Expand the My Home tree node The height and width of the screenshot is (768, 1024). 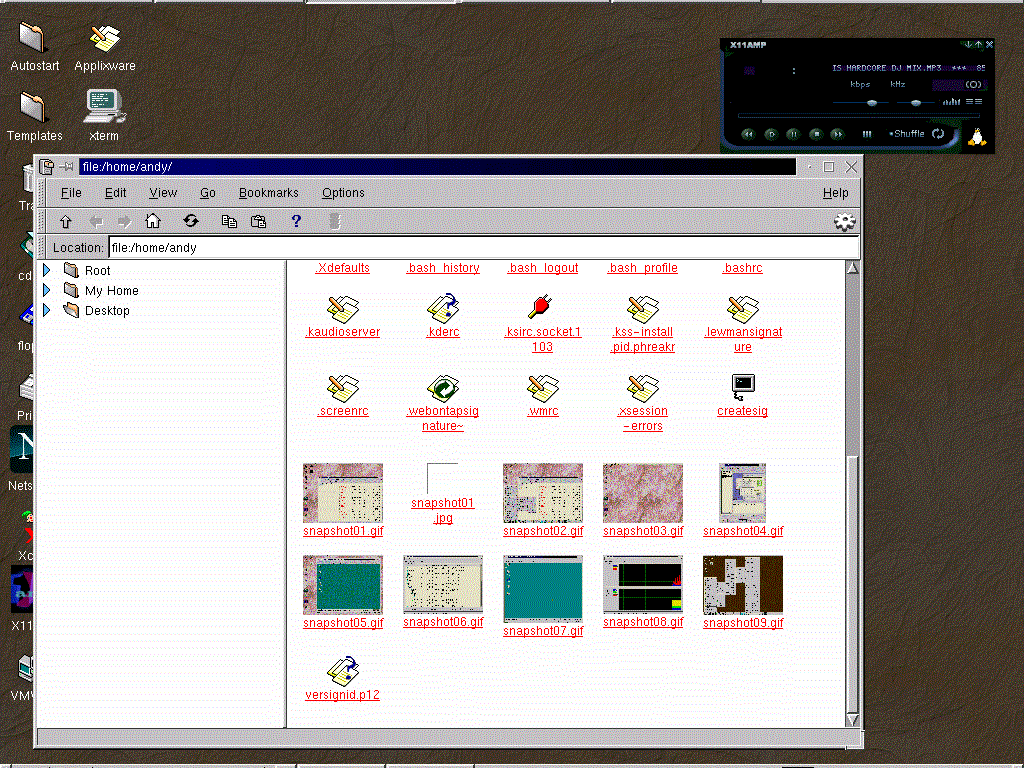[46, 290]
